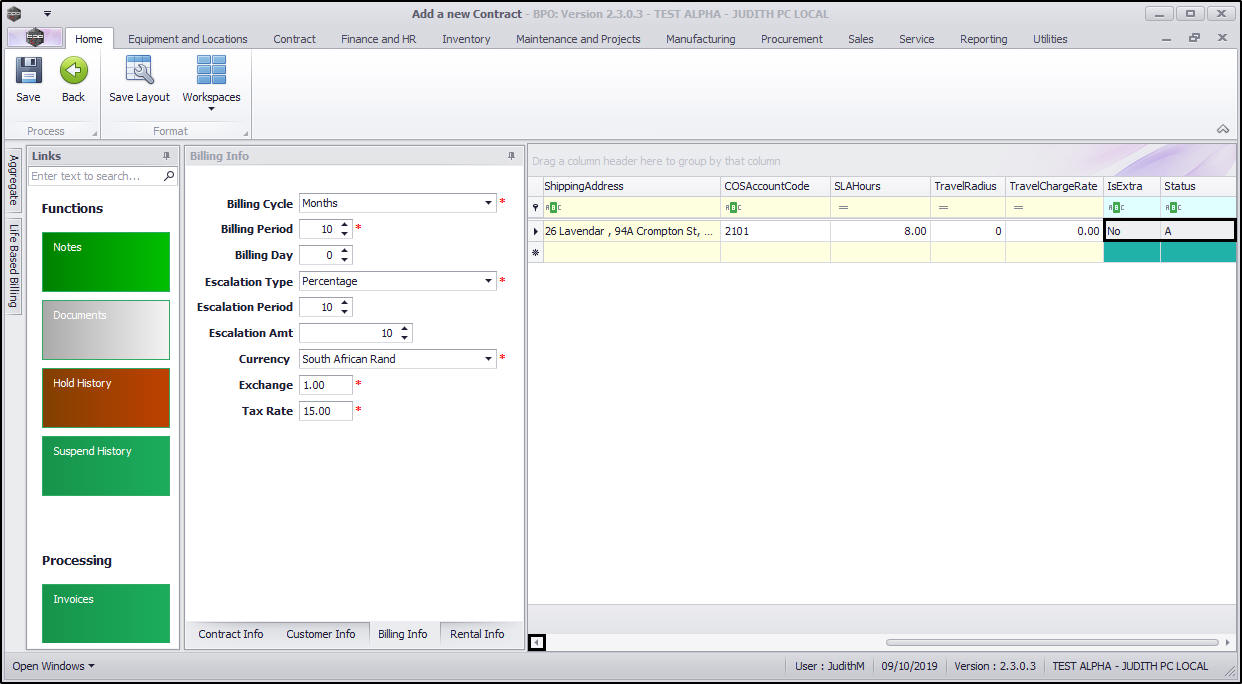
Task: Collapse the ribbon with the chevron
Action: 1222,129
